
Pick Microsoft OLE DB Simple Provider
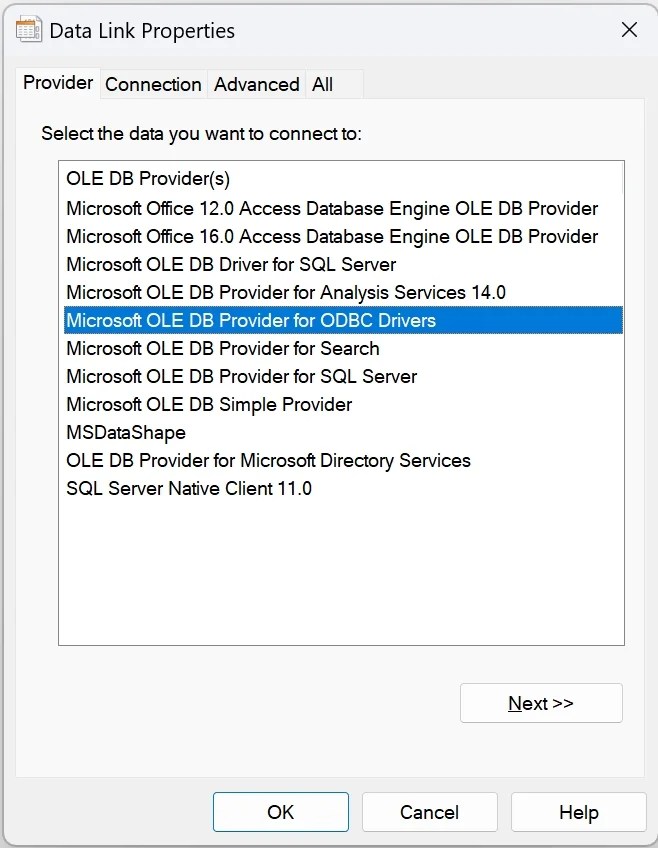click(x=209, y=405)
